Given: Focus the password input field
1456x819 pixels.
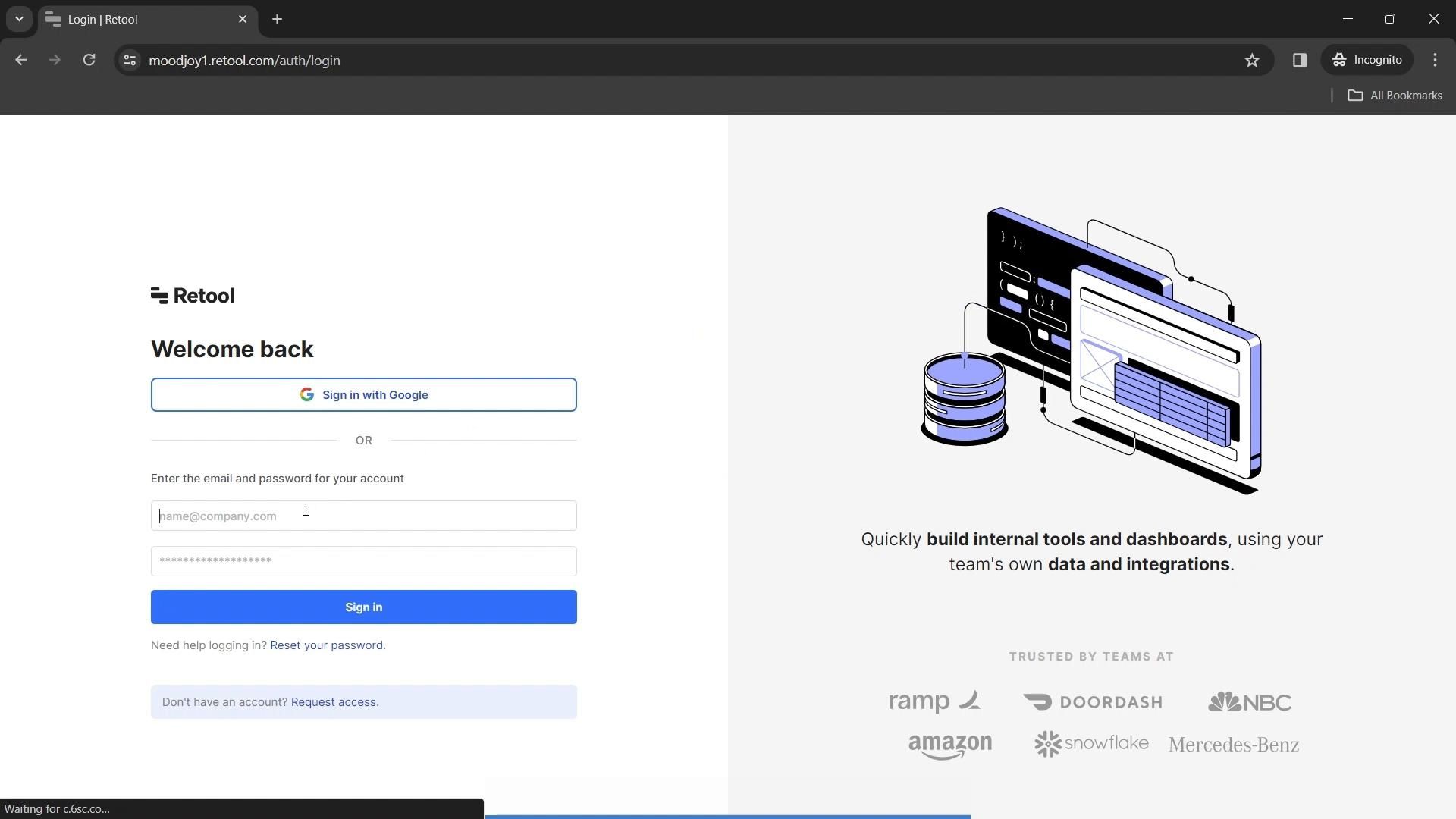Looking at the screenshot, I should (x=364, y=561).
